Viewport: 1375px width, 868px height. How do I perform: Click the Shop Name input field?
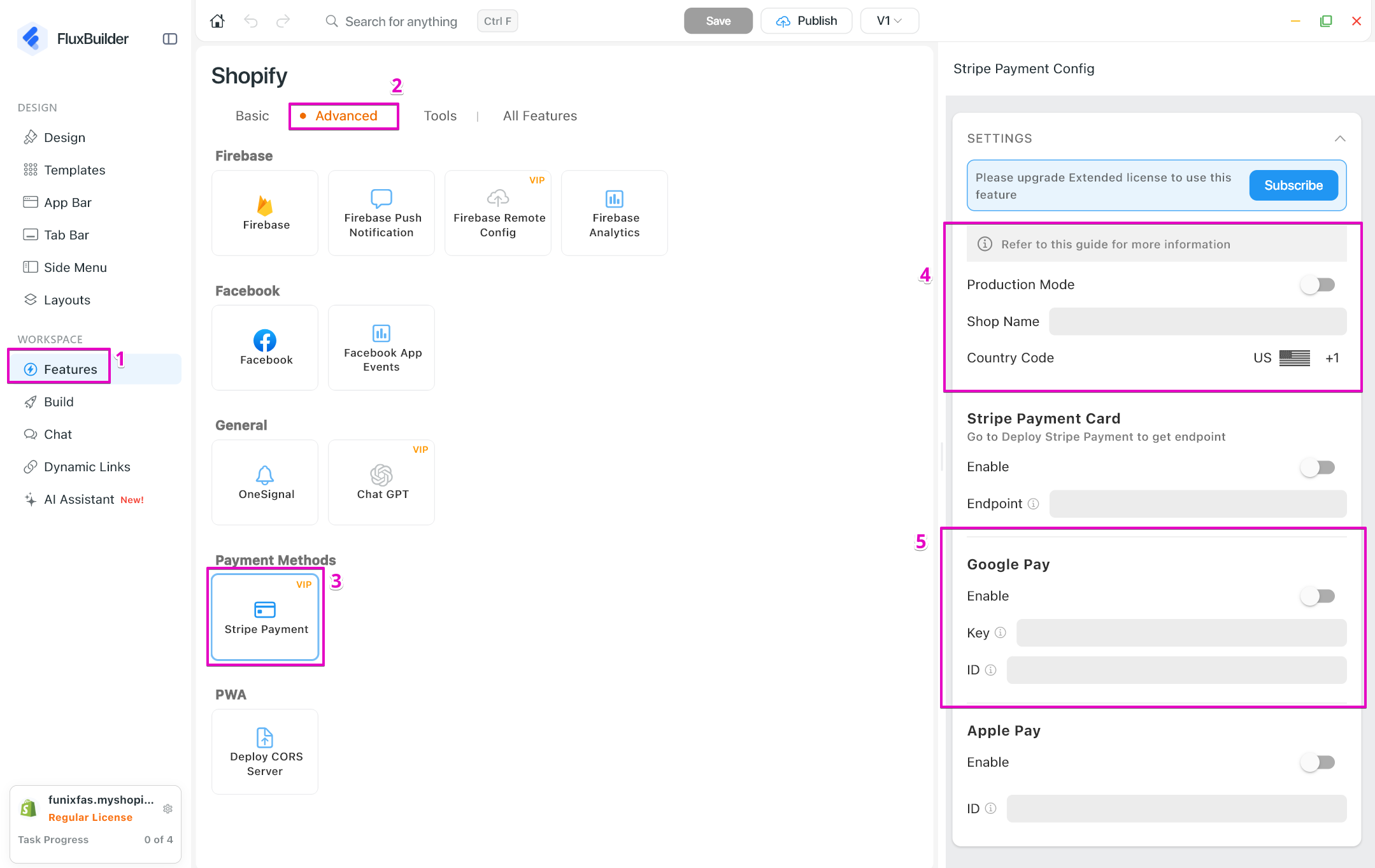[x=1197, y=322]
